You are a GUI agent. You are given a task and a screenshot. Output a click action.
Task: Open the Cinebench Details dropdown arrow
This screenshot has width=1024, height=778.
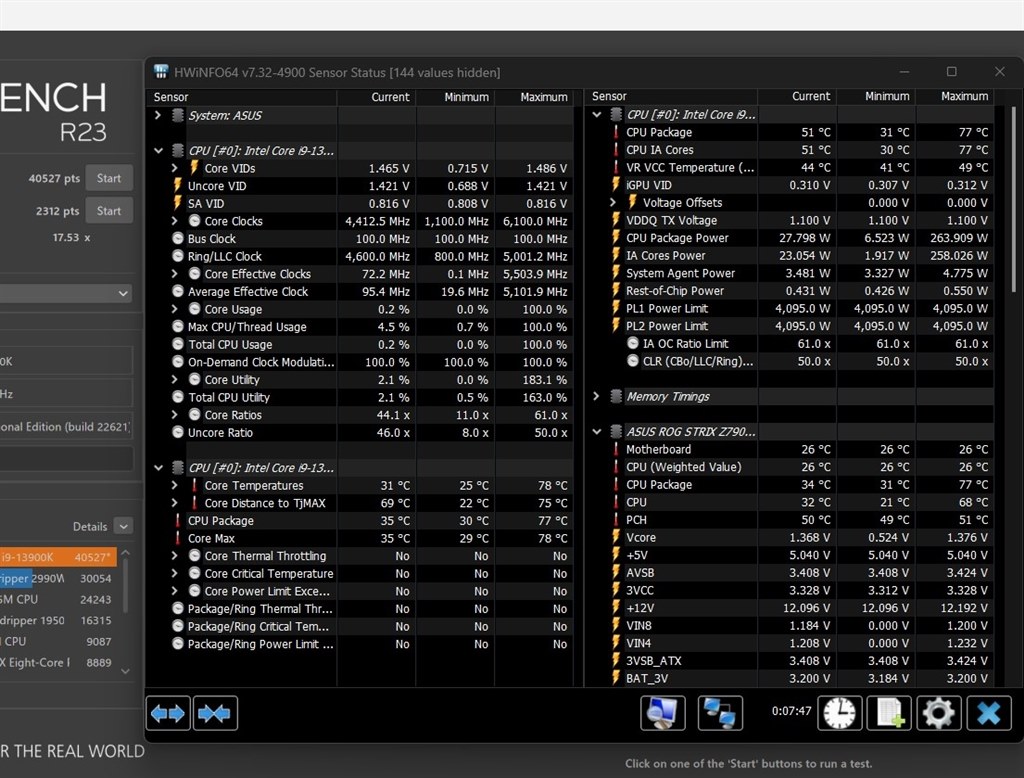point(123,526)
